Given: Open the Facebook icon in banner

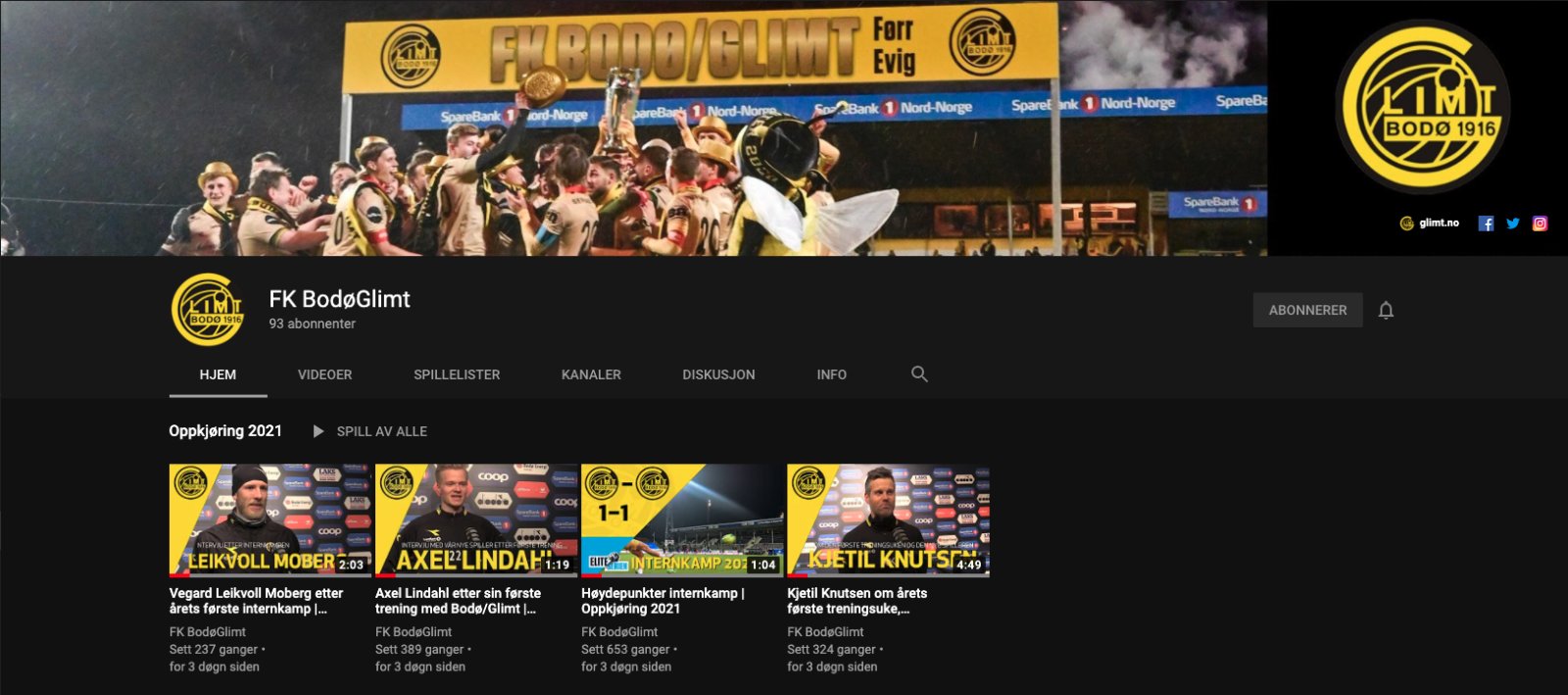Looking at the screenshot, I should pyautogui.click(x=1486, y=223).
